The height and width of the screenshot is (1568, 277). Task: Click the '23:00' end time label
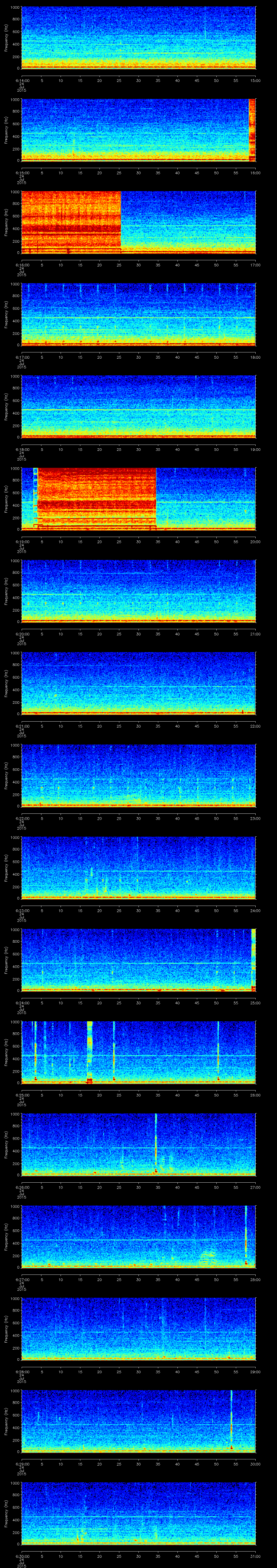click(x=256, y=818)
